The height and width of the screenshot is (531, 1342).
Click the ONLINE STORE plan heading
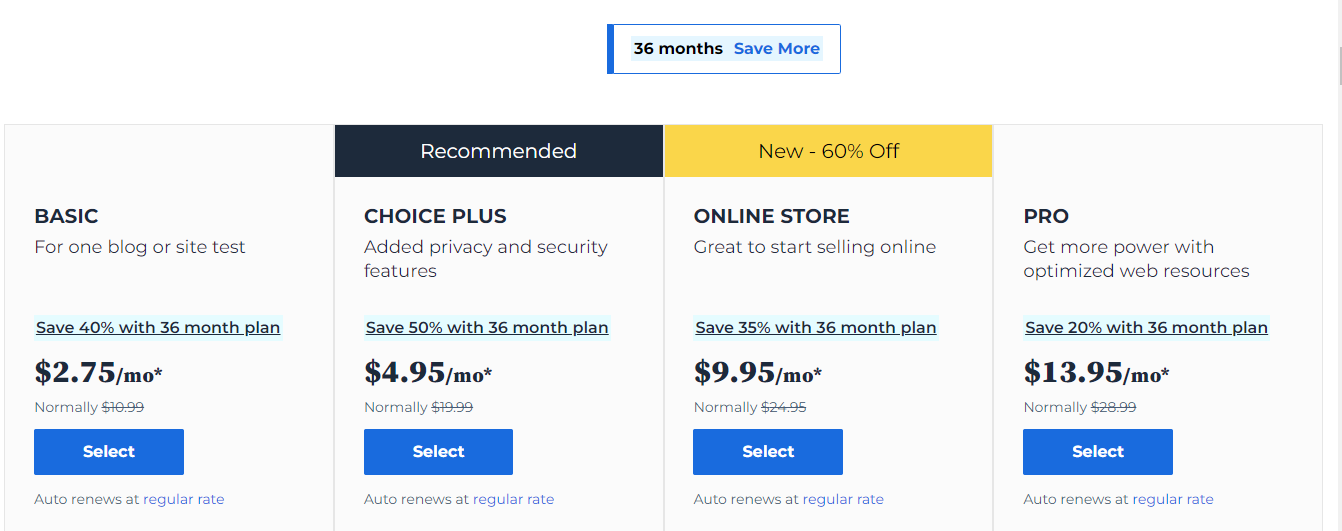[x=771, y=216]
